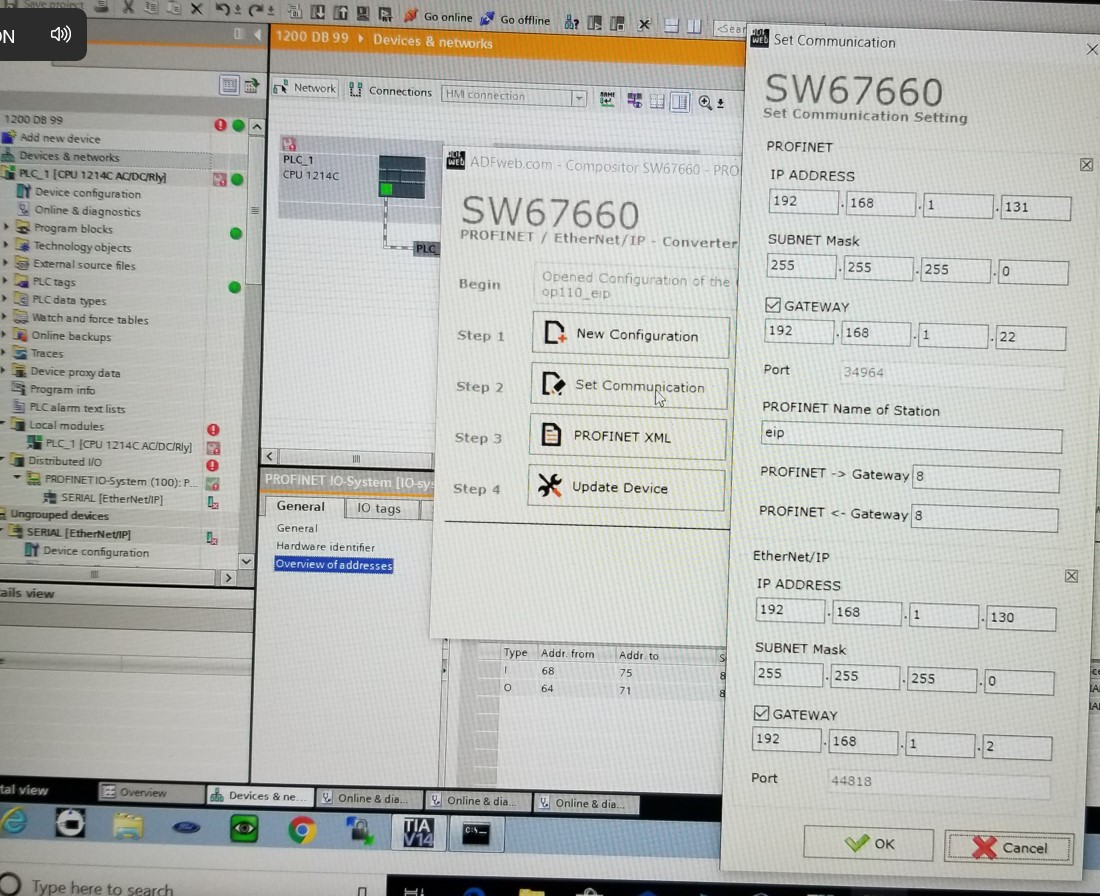Click the Download to device icon
Image resolution: width=1100 pixels, height=896 pixels.
[318, 12]
